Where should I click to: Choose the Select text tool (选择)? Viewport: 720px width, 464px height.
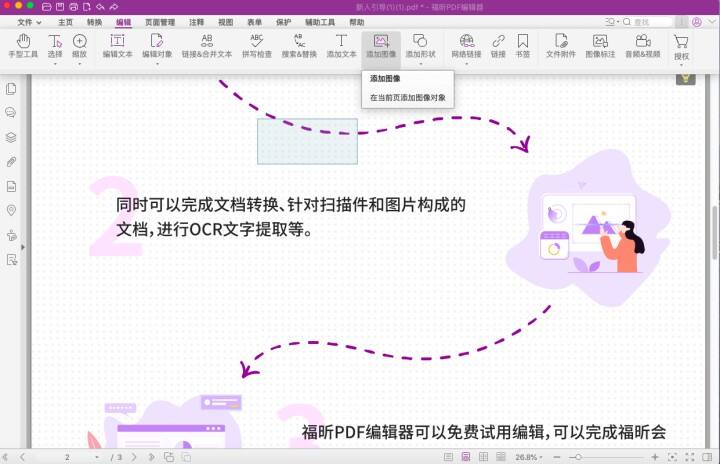pyautogui.click(x=55, y=45)
